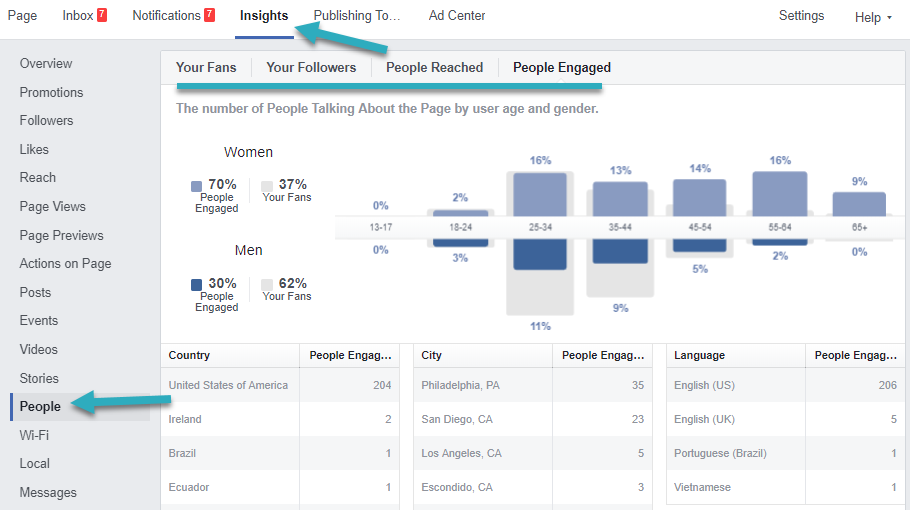Go to Actions on Page
Screen dimensions: 910x510
(65, 264)
